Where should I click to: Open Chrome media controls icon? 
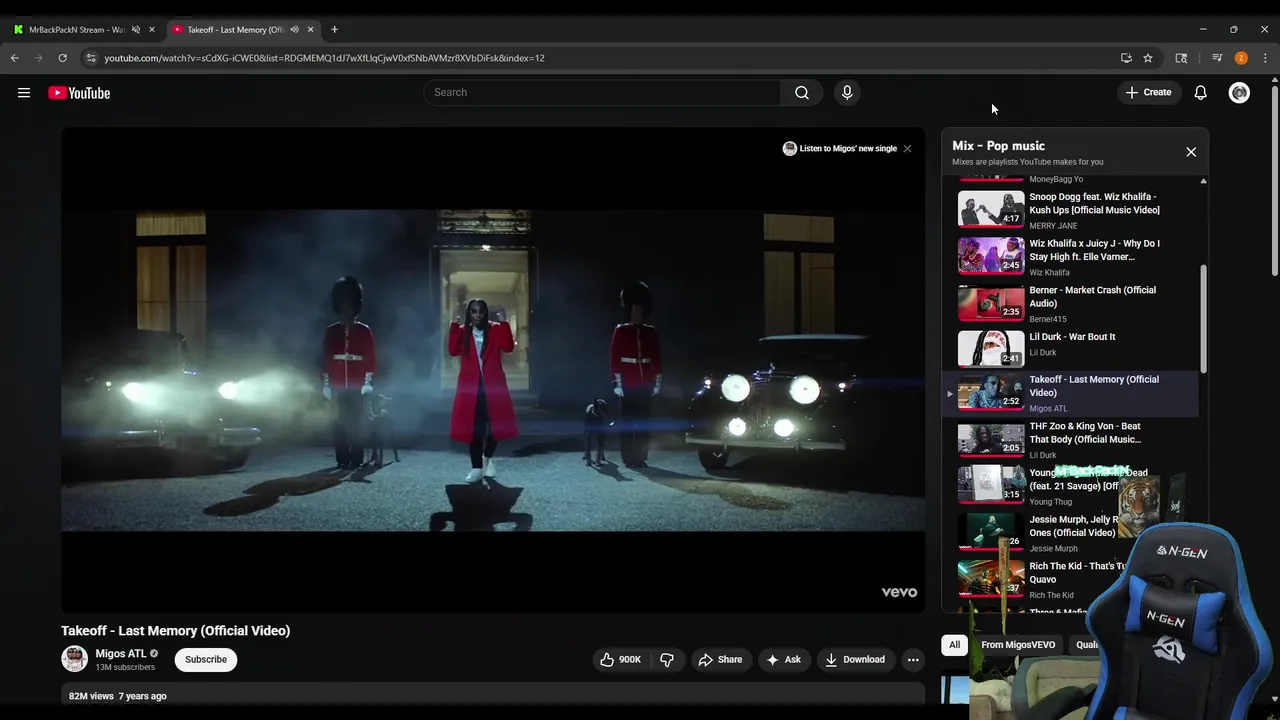coord(1217,58)
